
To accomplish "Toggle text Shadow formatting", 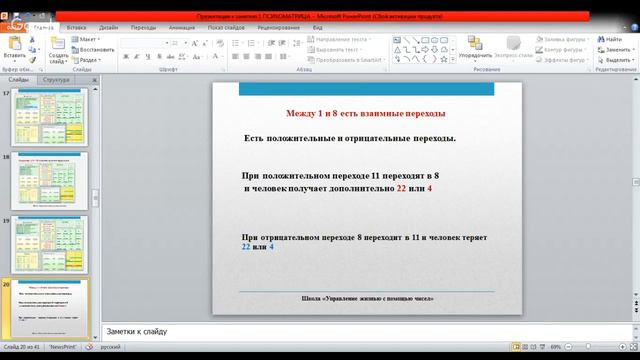I will [x=159, y=57].
